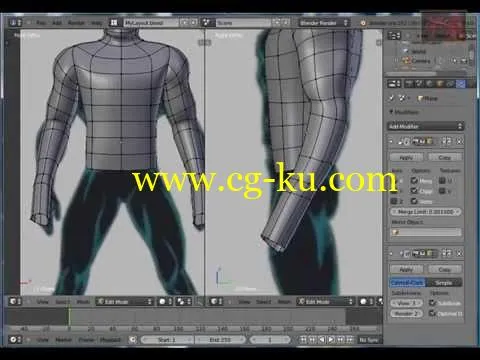The height and width of the screenshot is (360, 480).
Task: Toggle Merge option checkbox in Mirror modifier
Action: coord(414,180)
